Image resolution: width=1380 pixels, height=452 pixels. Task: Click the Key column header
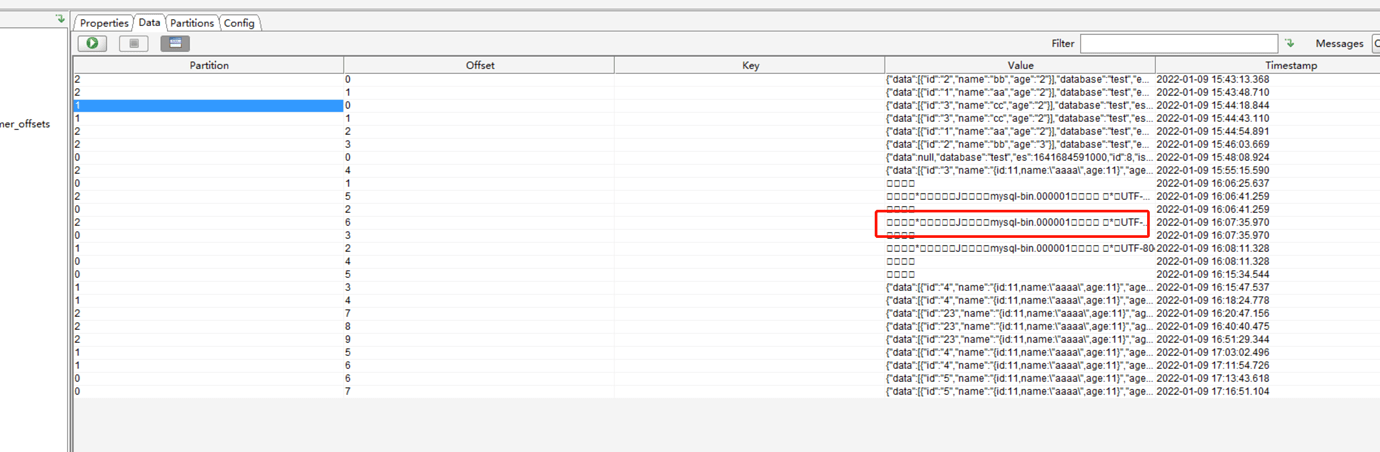(750, 65)
